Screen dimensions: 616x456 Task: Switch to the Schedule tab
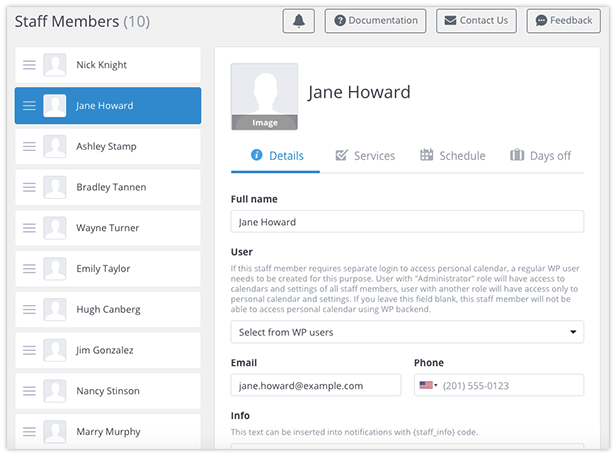click(453, 156)
